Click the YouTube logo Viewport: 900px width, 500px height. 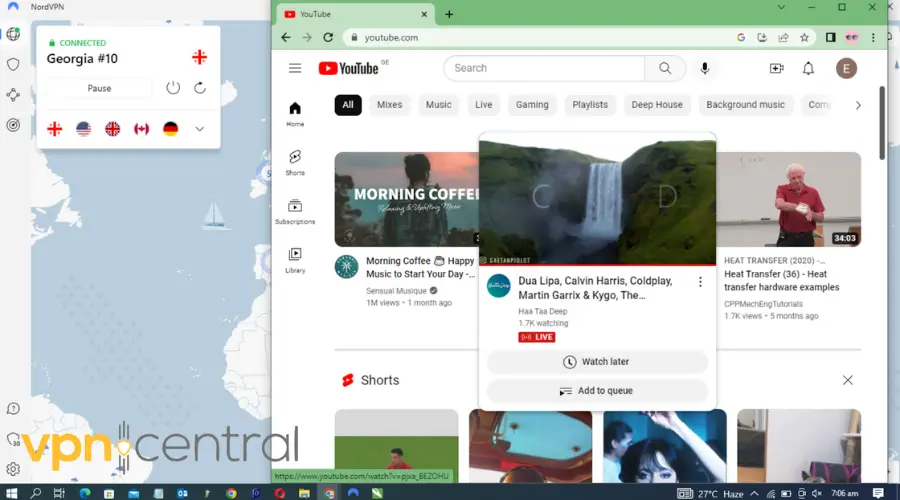point(349,68)
